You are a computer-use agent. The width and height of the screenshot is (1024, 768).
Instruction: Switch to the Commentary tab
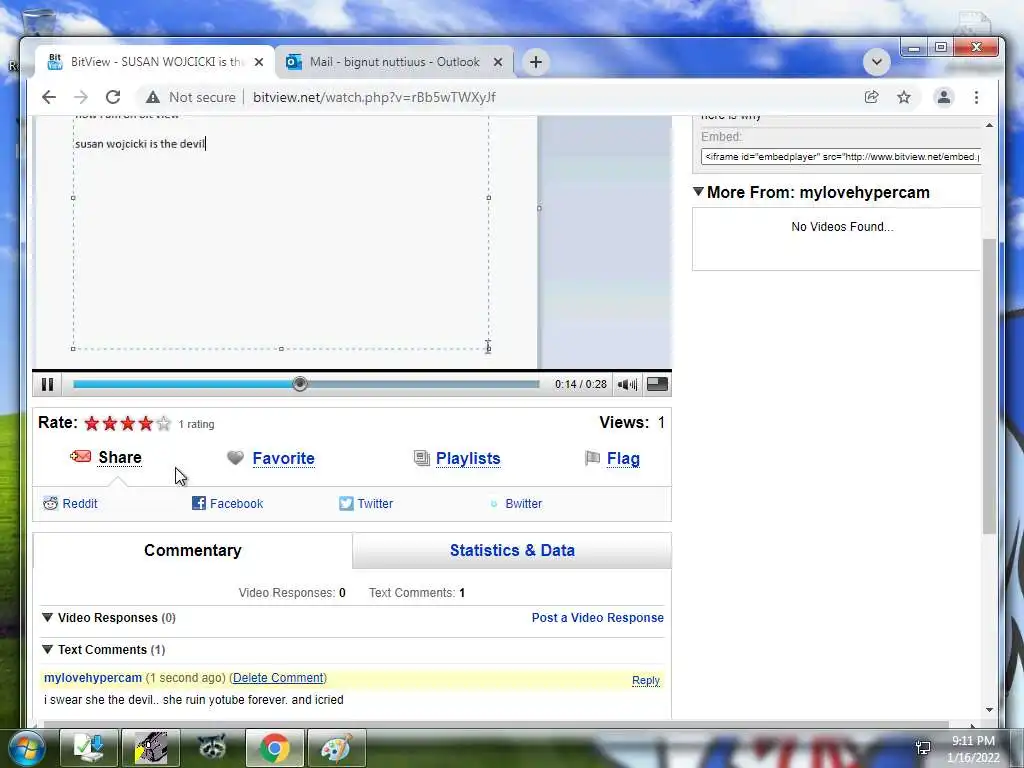point(193,551)
